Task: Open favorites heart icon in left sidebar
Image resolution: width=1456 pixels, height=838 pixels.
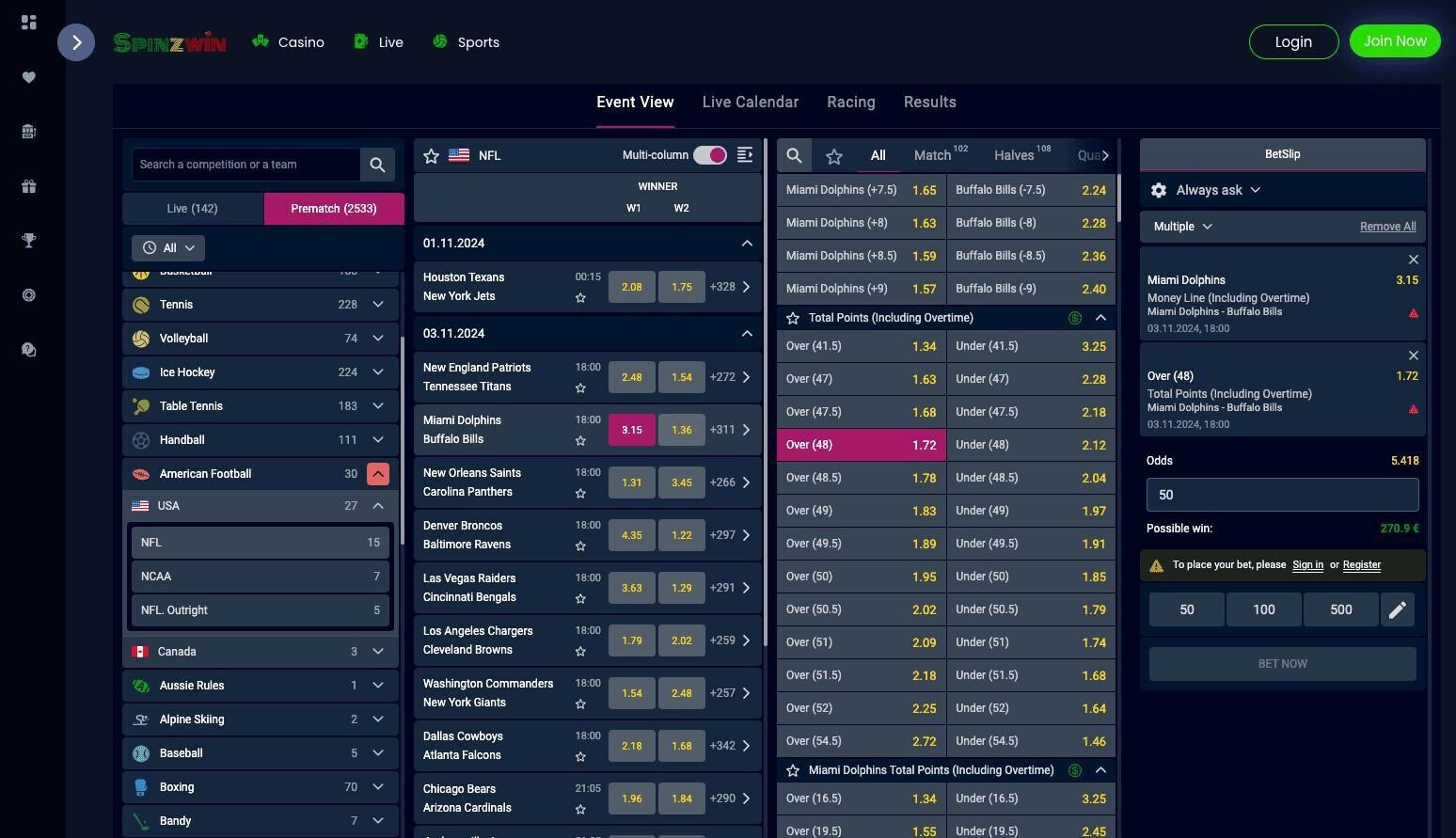Action: (29, 77)
